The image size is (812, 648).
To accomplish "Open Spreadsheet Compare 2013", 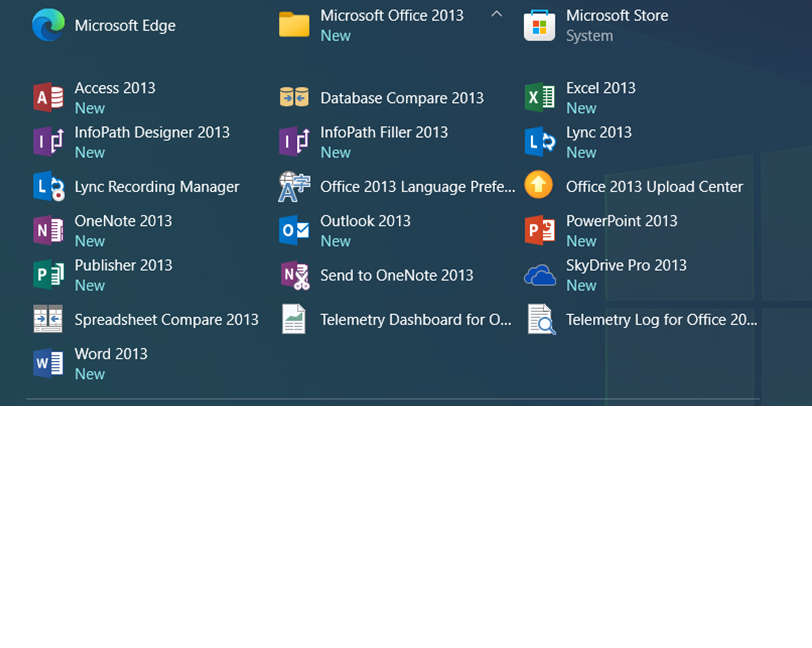I will [166, 320].
